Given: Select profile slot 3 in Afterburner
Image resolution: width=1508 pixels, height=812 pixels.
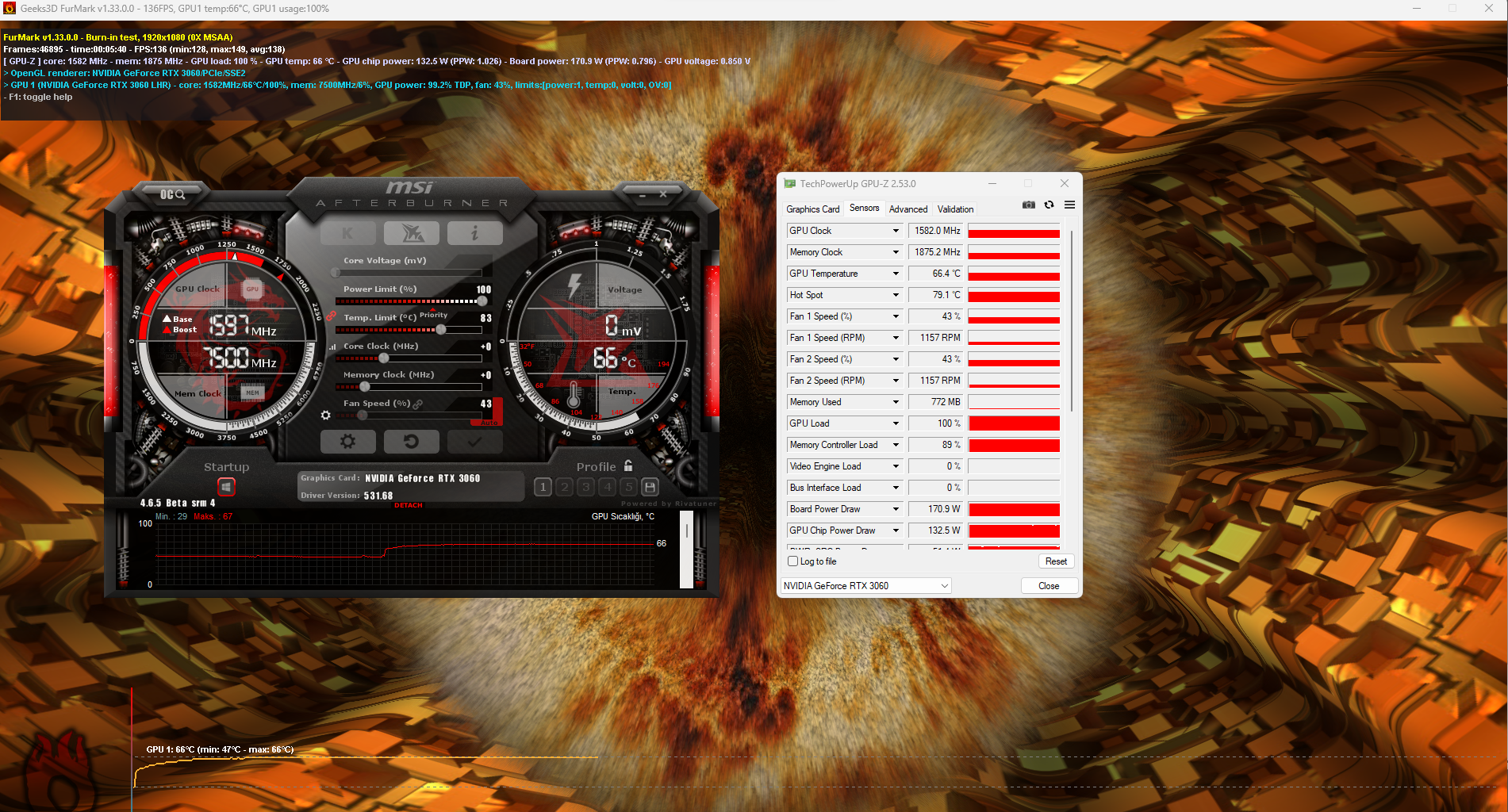Looking at the screenshot, I should click(585, 487).
